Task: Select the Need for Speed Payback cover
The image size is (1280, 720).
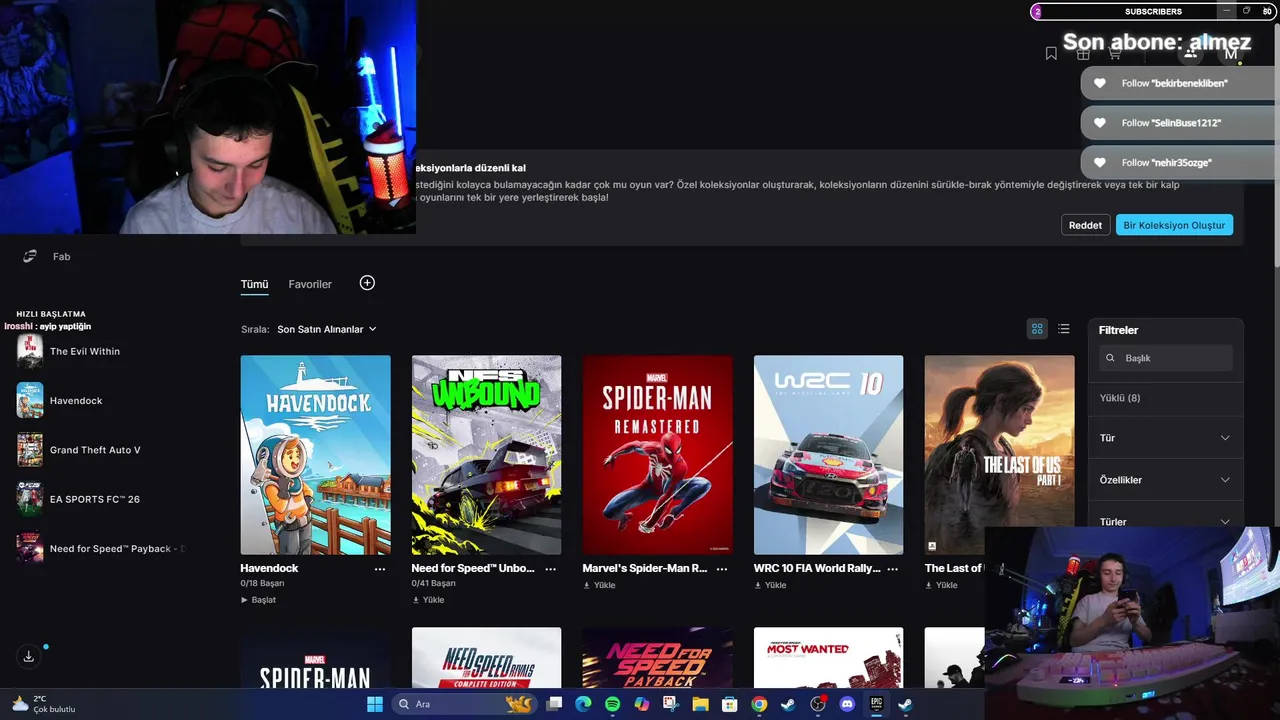Action: pos(657,657)
